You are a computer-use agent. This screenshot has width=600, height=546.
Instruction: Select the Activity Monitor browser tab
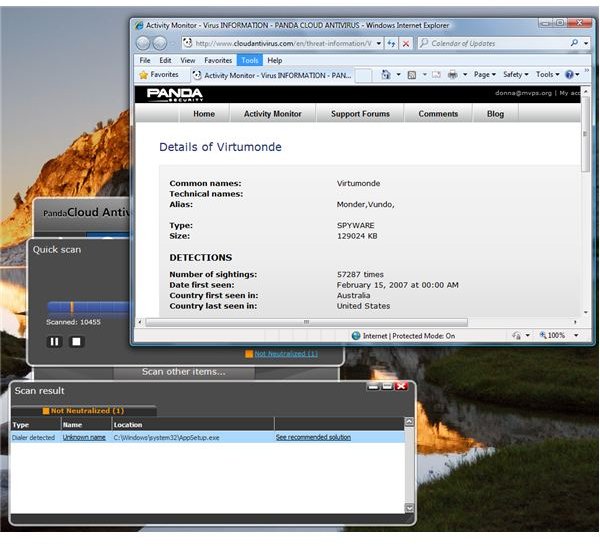click(x=272, y=75)
